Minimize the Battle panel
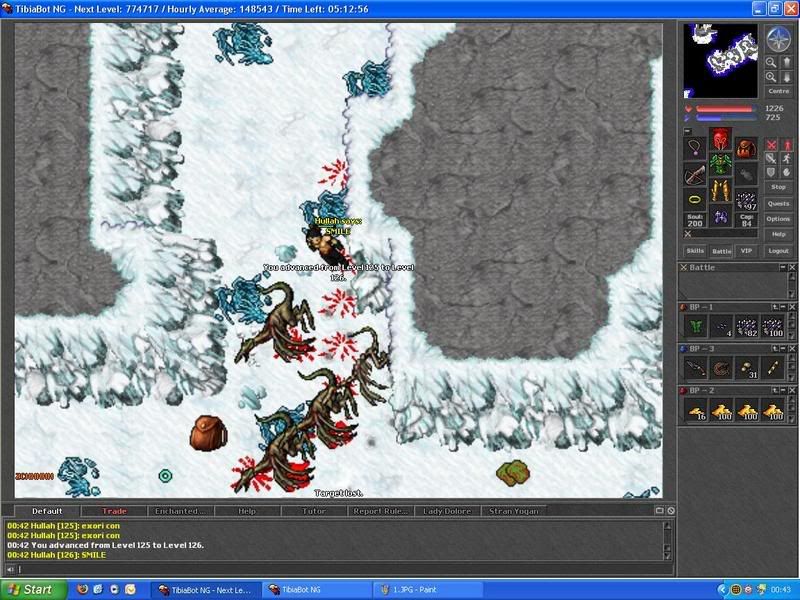 coord(783,267)
